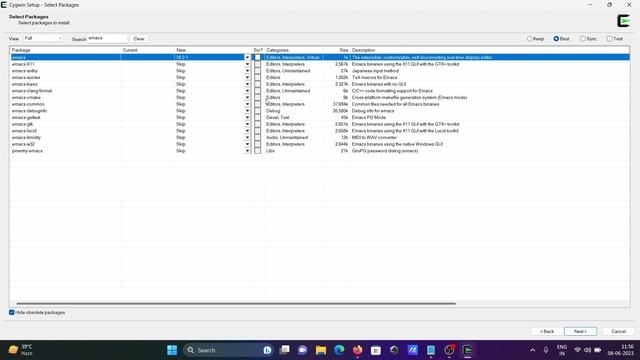Open Skip dropdown for emacs-X11
The width and height of the screenshot is (640, 360).
[x=247, y=64]
